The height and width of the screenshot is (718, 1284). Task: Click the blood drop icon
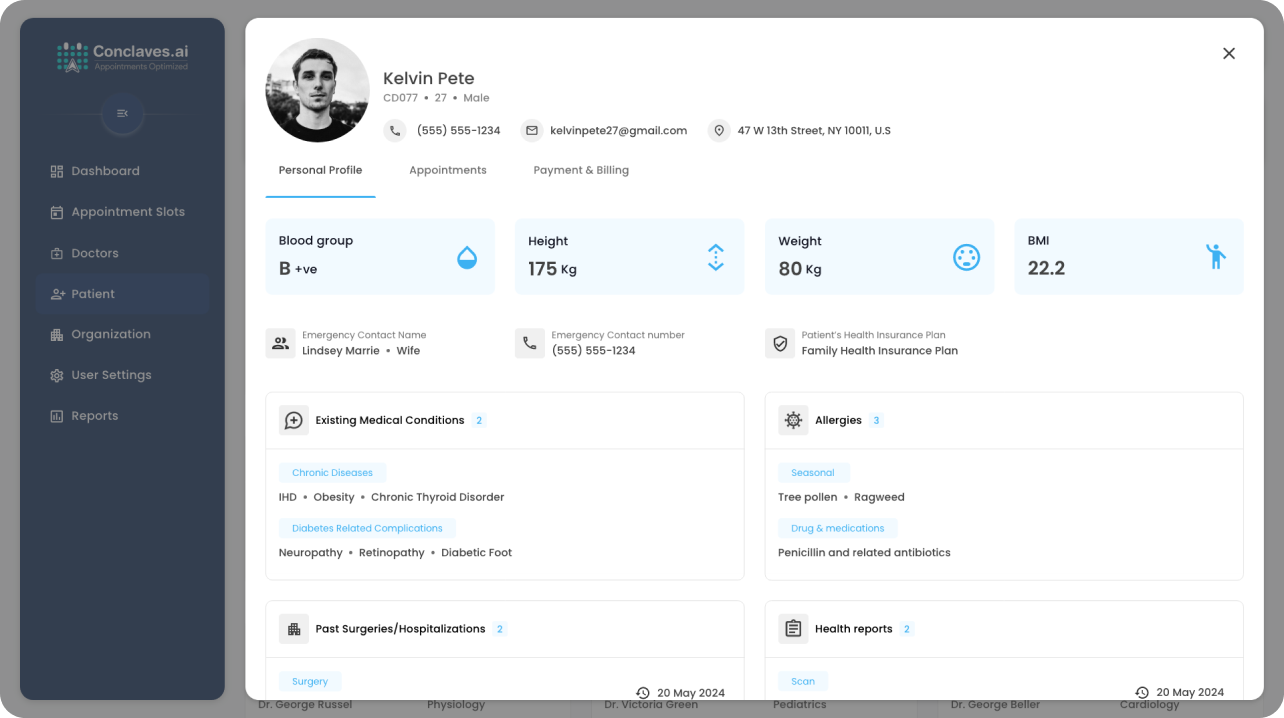pos(467,257)
